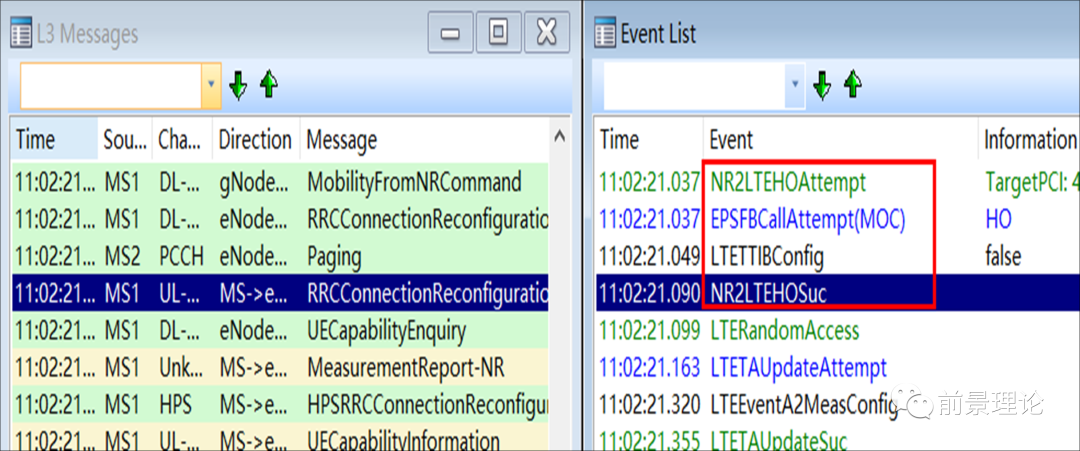This screenshot has height=451, width=1080.
Task: Click green down arrow in L3 Messages
Action: (238, 86)
